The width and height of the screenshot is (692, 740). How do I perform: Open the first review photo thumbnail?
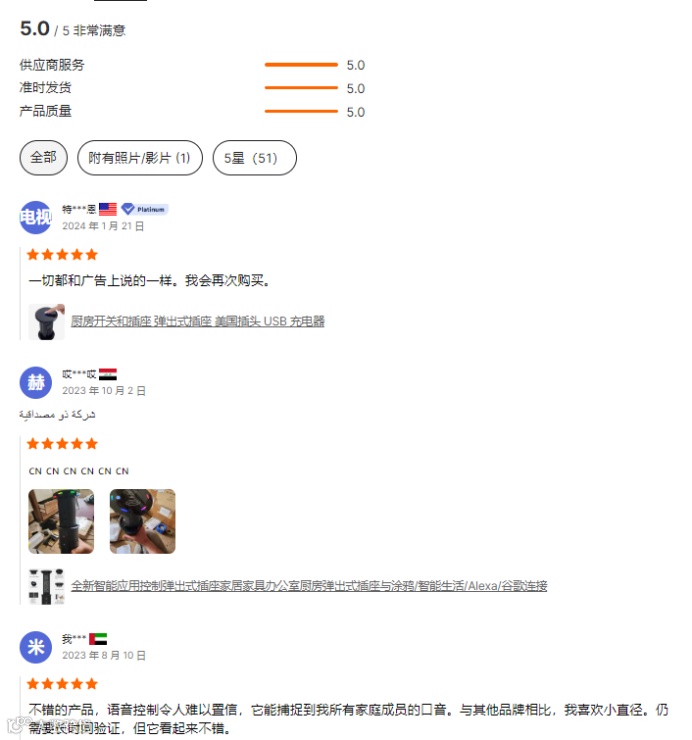[61, 521]
